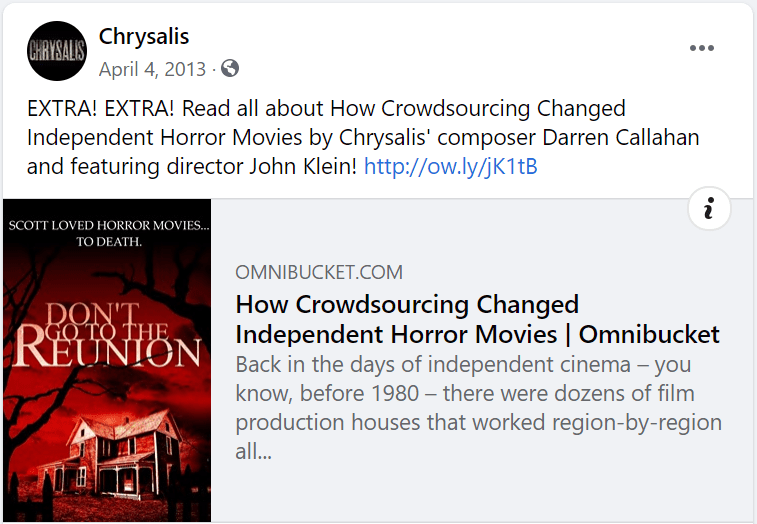Viewport: 757px width, 524px height.
Task: Click the 'EXTRA! EXTRA!' opening post text
Action: pos(98,108)
